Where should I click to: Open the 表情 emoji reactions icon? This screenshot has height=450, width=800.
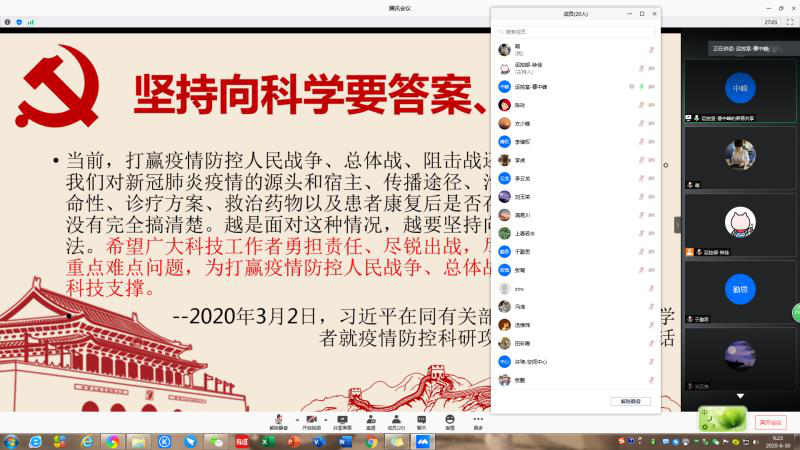(x=450, y=419)
